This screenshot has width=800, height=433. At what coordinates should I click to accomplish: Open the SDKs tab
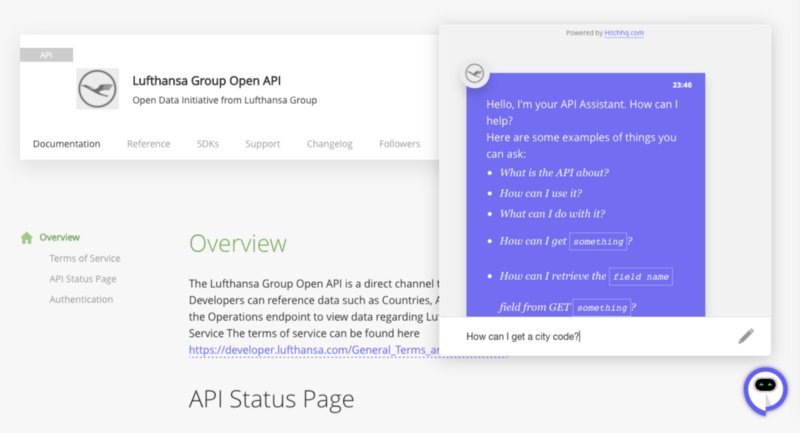[x=208, y=144]
